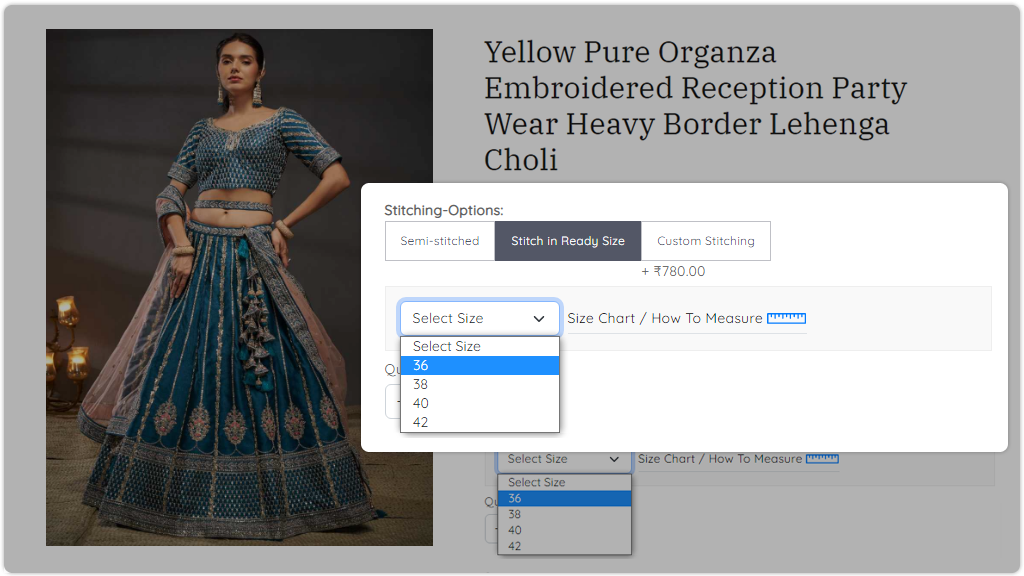
Task: Open the Select Size dropdown in the popup
Action: (479, 318)
